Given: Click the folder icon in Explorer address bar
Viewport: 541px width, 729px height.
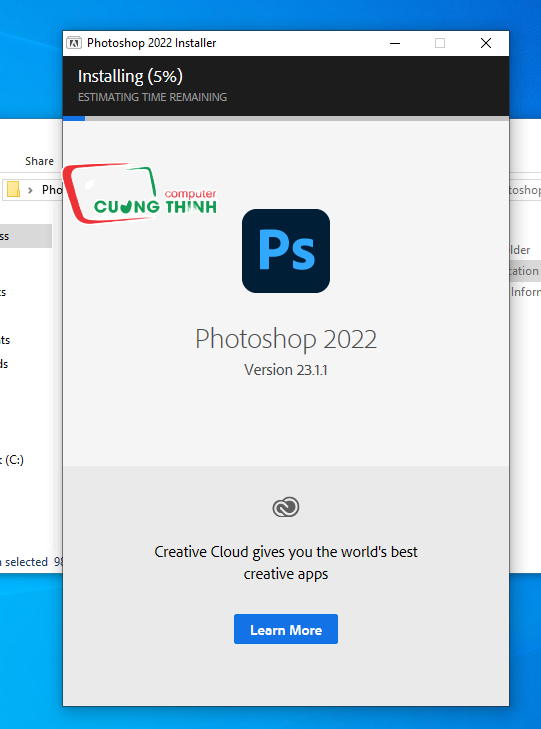Looking at the screenshot, I should (13, 189).
